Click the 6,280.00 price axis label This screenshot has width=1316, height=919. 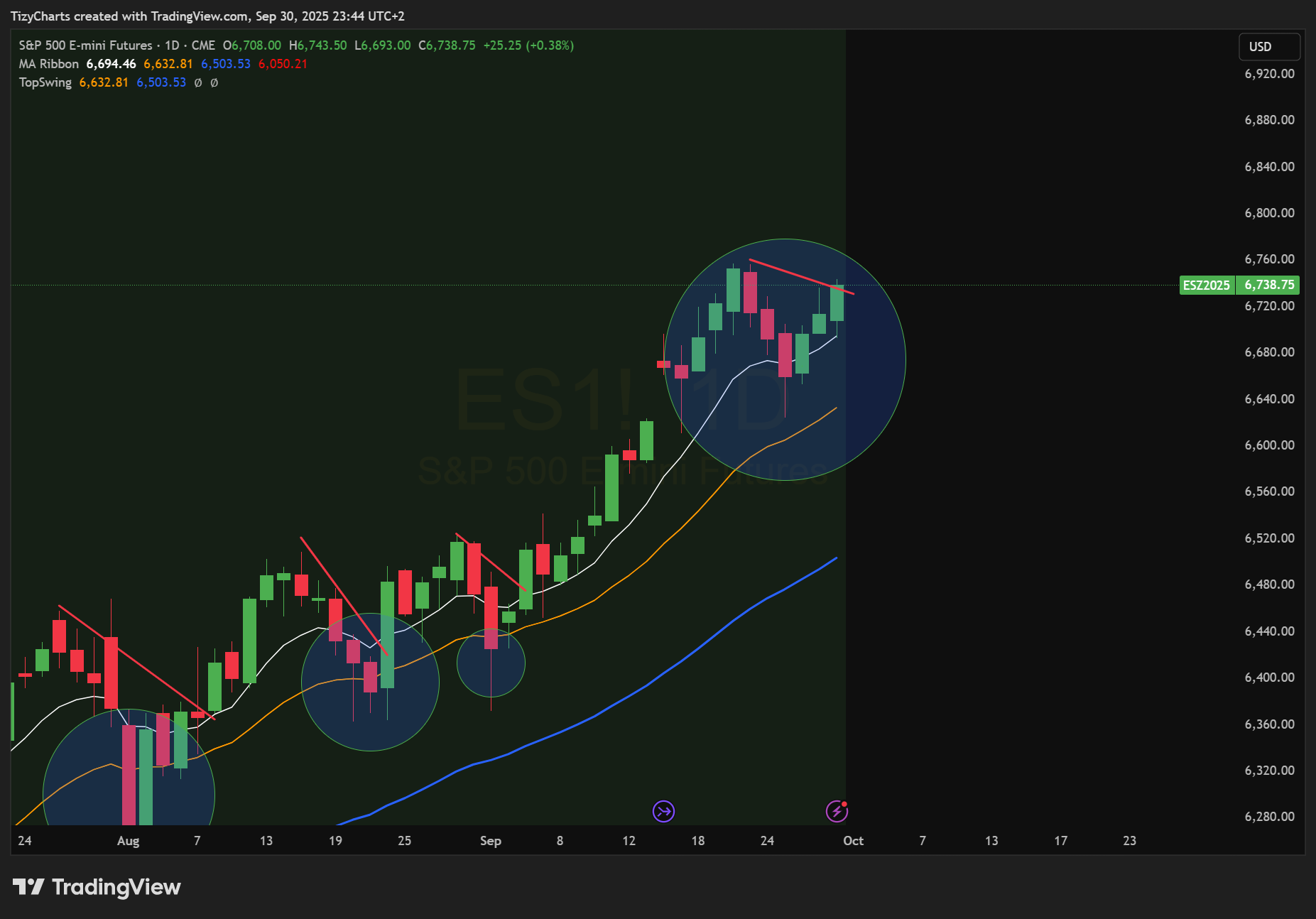(x=1270, y=817)
